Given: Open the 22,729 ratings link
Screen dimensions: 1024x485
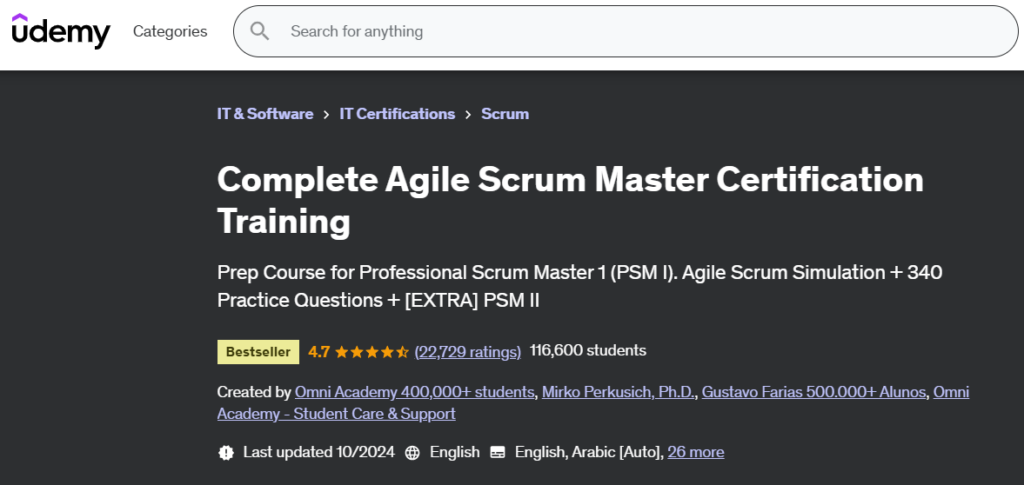Looking at the screenshot, I should click(468, 352).
